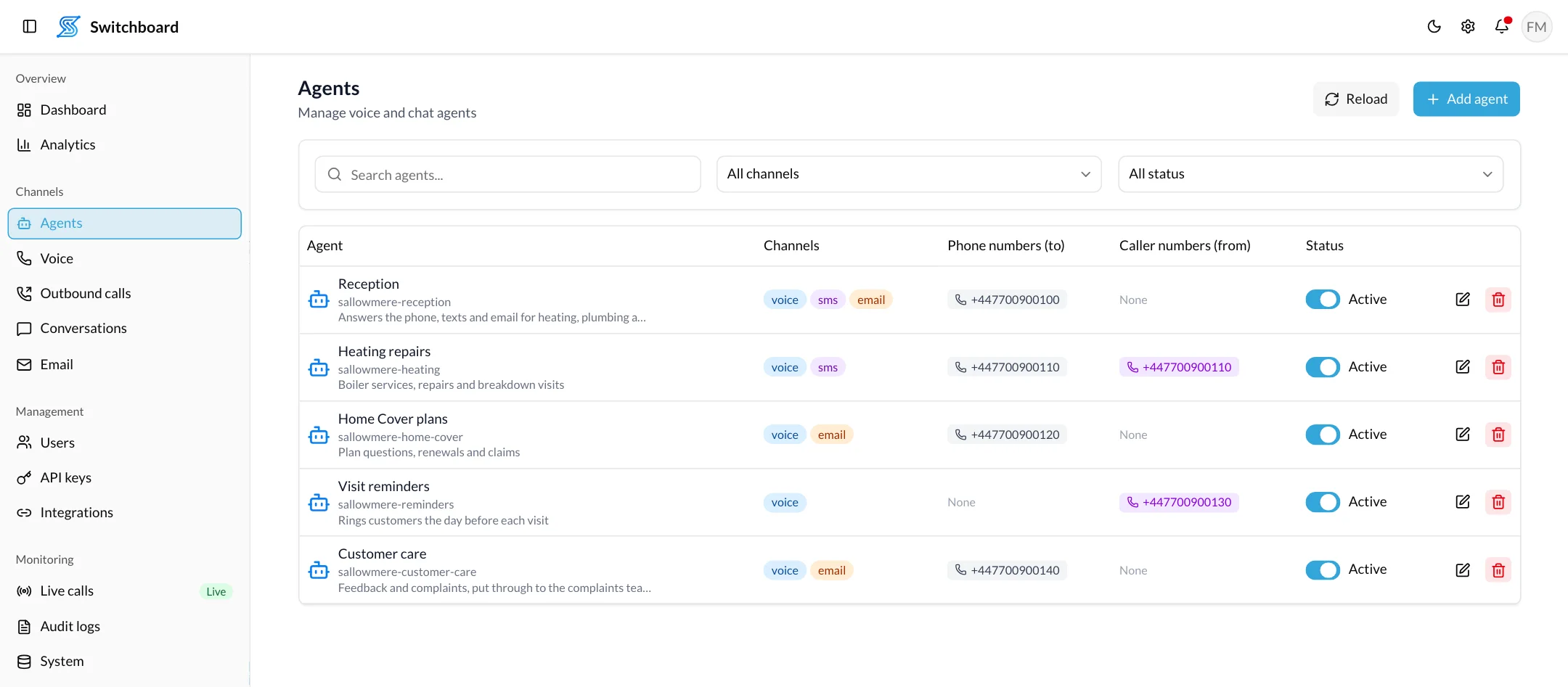The width and height of the screenshot is (1568, 687).
Task: Open notifications bell
Action: click(1502, 27)
